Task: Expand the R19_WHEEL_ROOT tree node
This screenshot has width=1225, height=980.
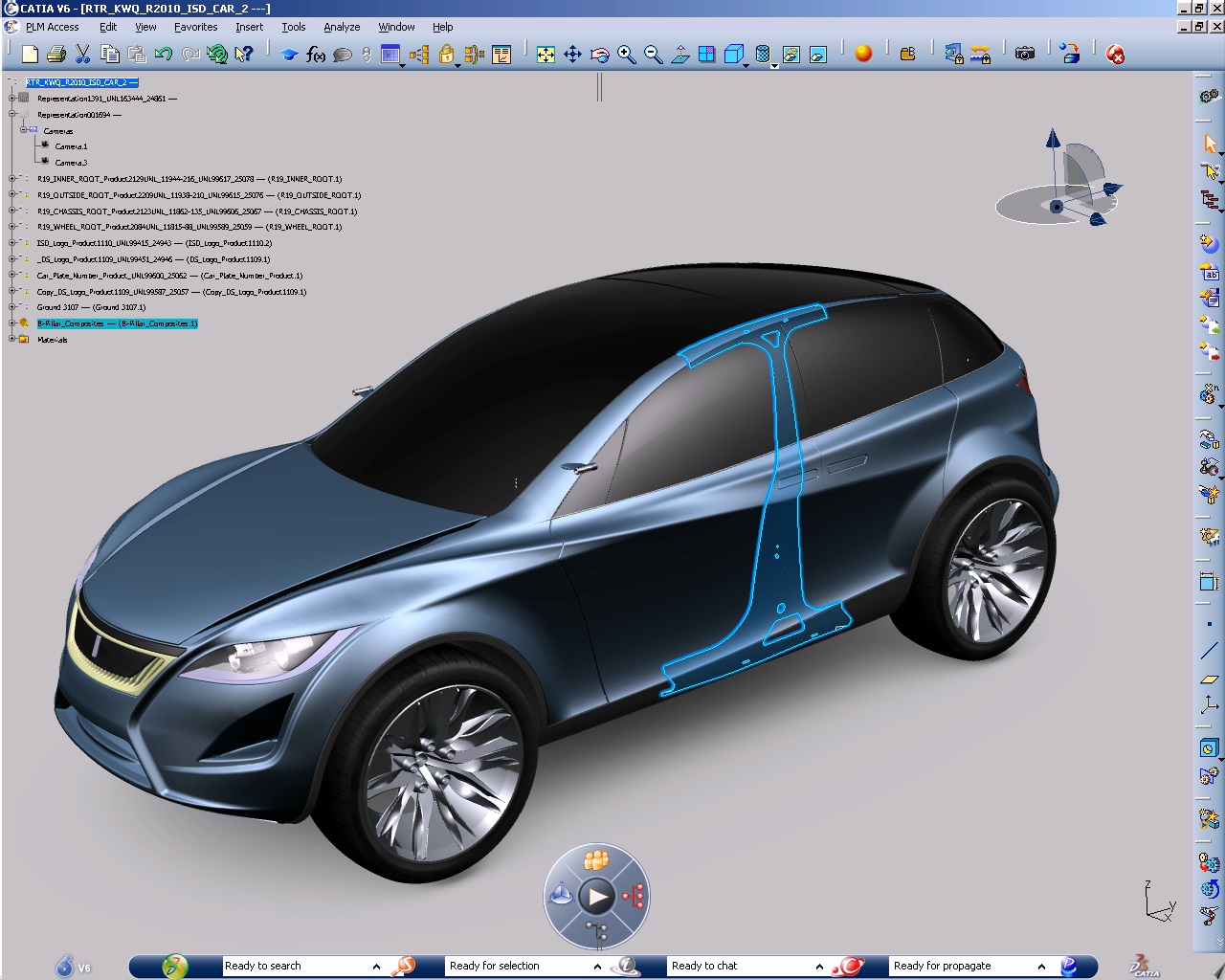Action: click(x=11, y=227)
